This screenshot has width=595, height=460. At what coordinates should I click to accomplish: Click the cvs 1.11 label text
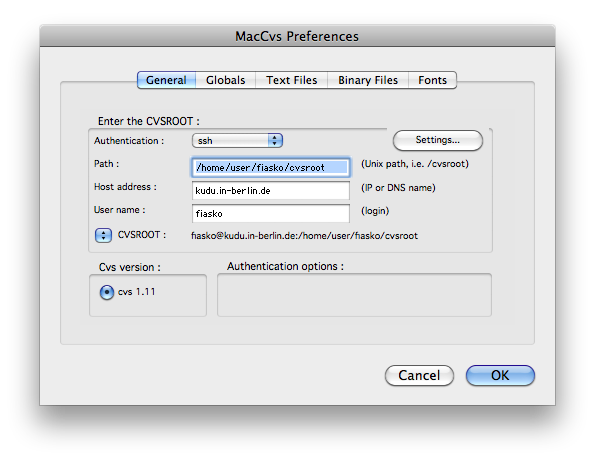[137, 292]
